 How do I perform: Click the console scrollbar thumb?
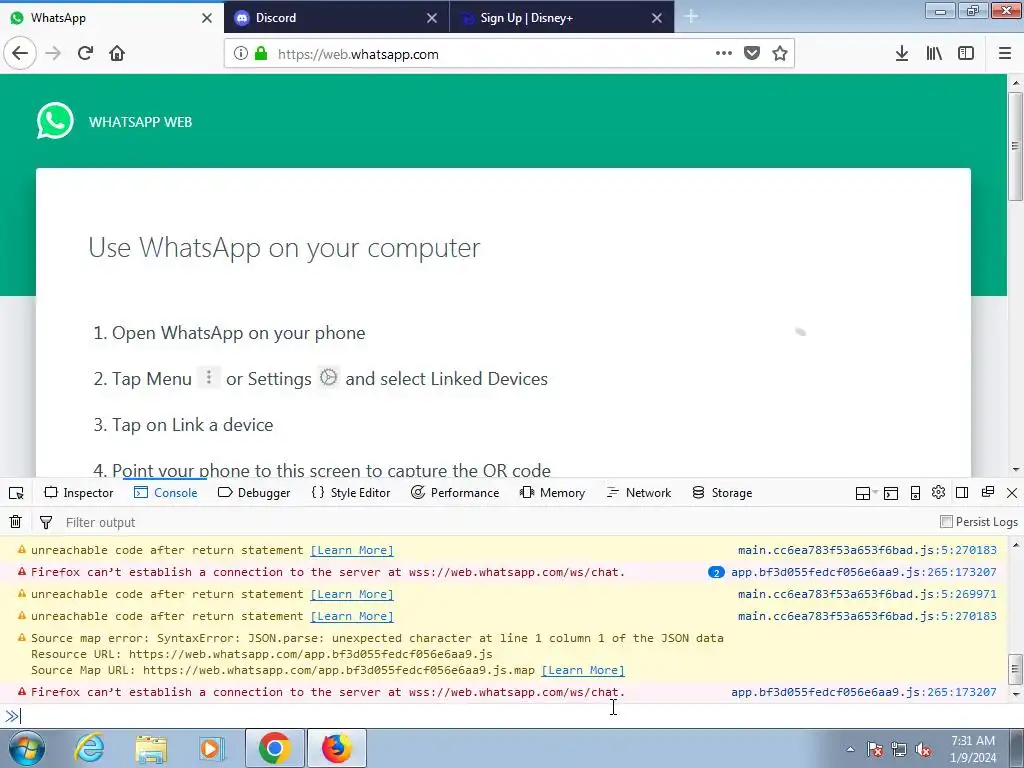click(x=1015, y=668)
